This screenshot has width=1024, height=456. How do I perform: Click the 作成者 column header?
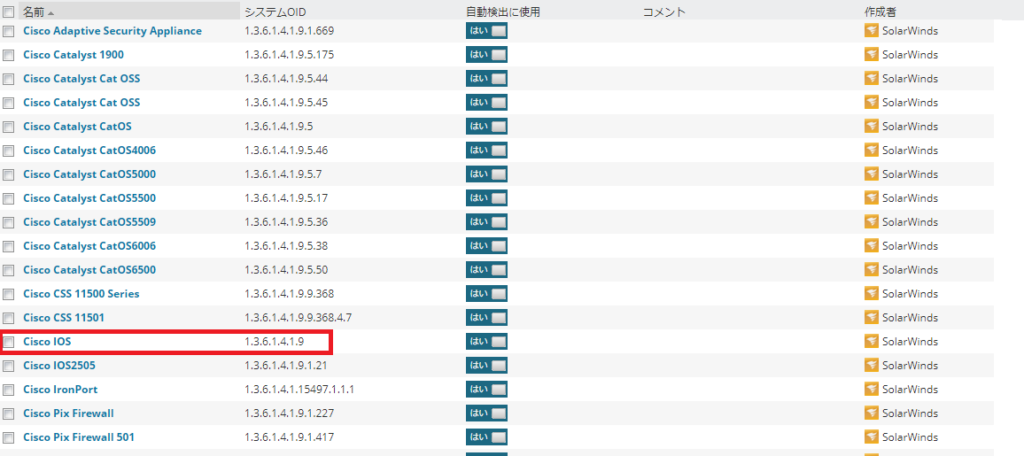click(x=879, y=12)
